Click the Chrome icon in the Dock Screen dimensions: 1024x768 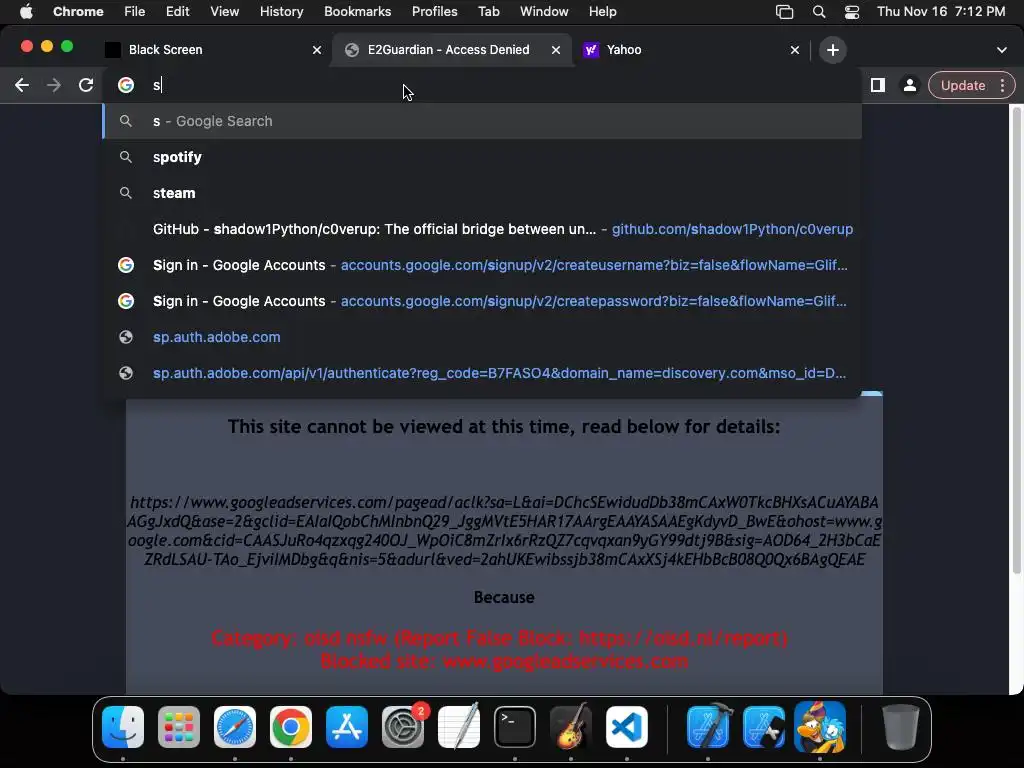coord(291,727)
